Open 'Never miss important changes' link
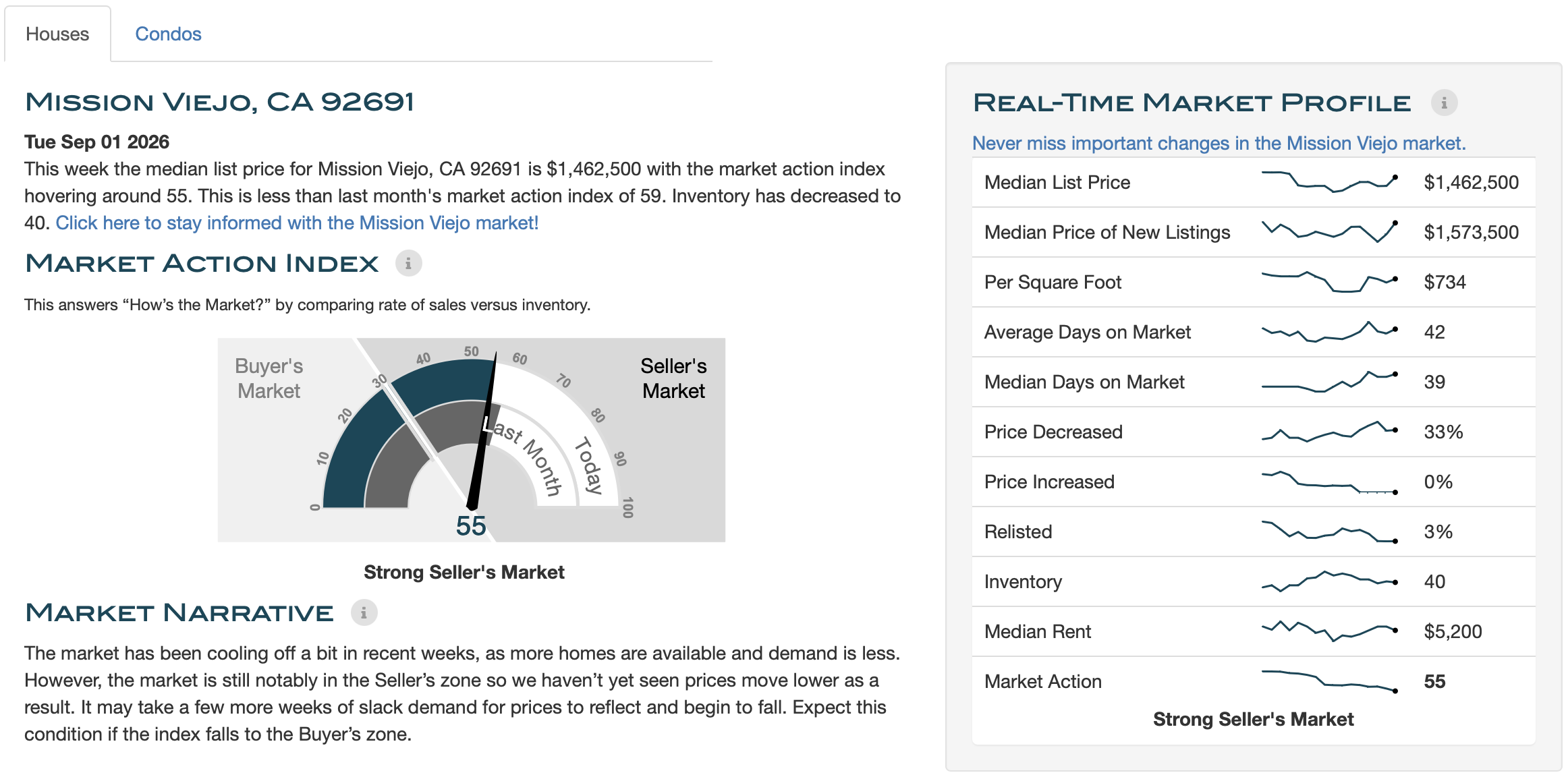Screen dimensions: 1568x777 1219,143
